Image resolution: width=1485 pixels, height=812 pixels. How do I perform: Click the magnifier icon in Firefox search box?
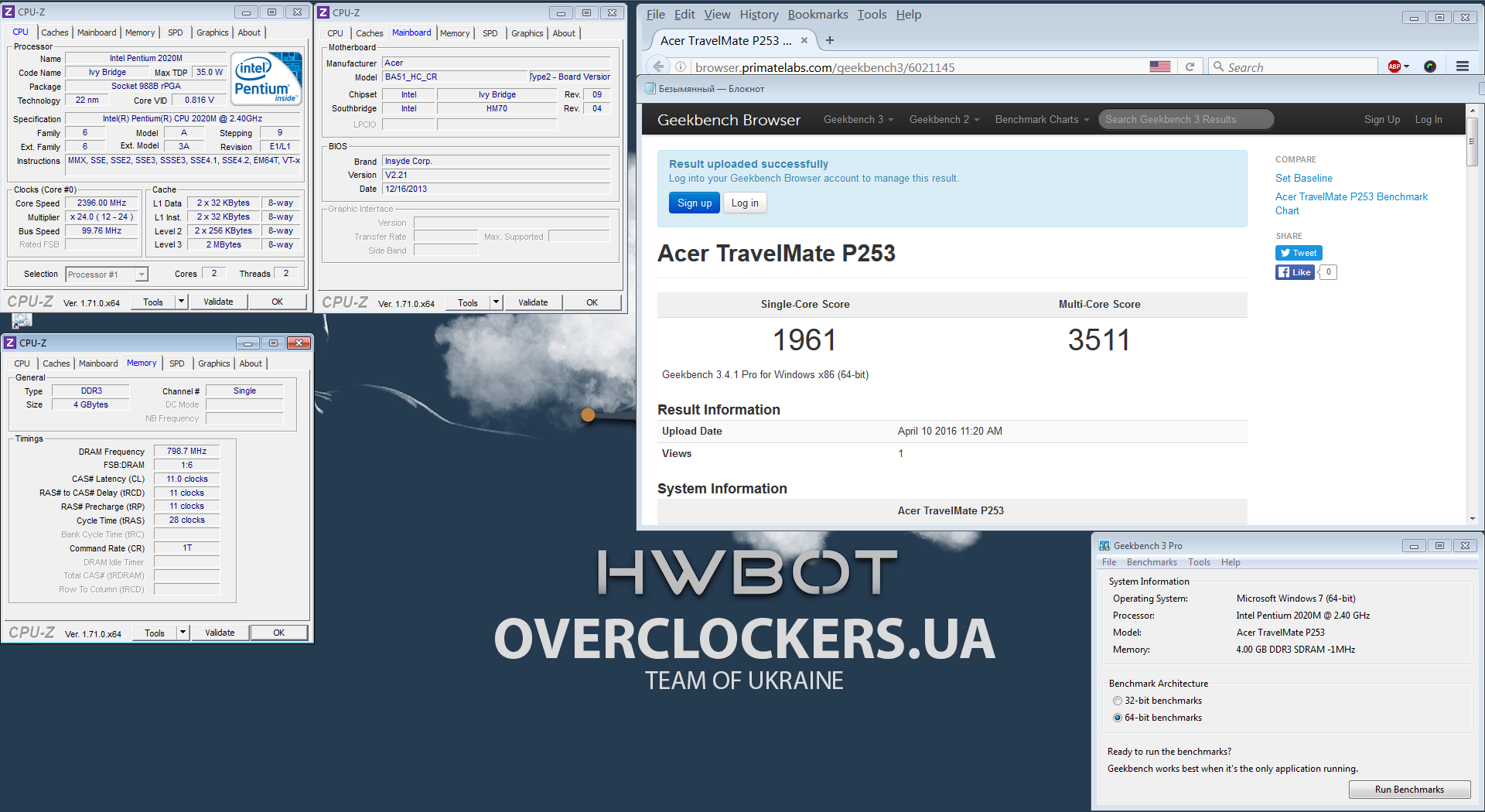click(x=1219, y=67)
